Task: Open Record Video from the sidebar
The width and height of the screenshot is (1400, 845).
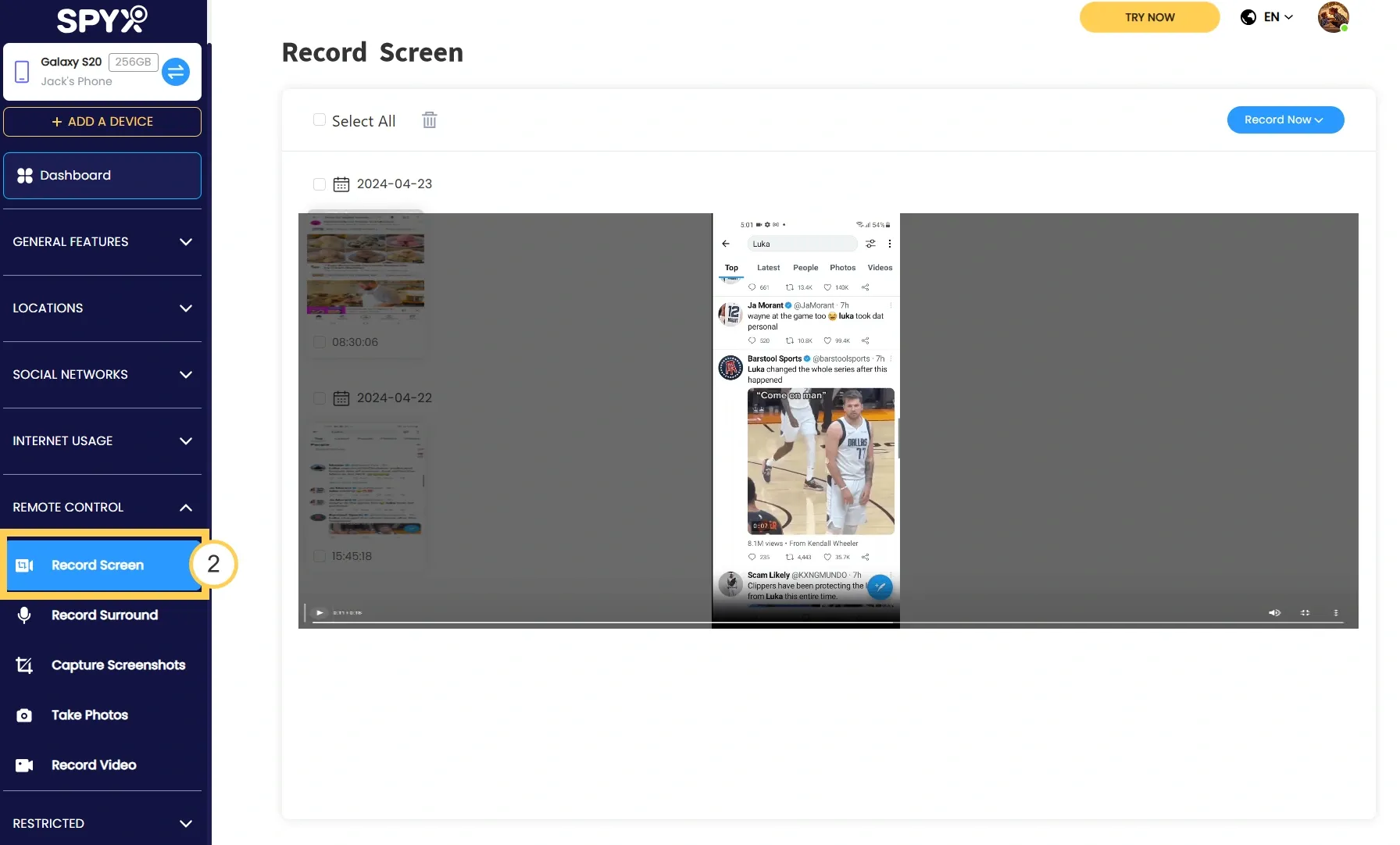Action: tap(105, 765)
